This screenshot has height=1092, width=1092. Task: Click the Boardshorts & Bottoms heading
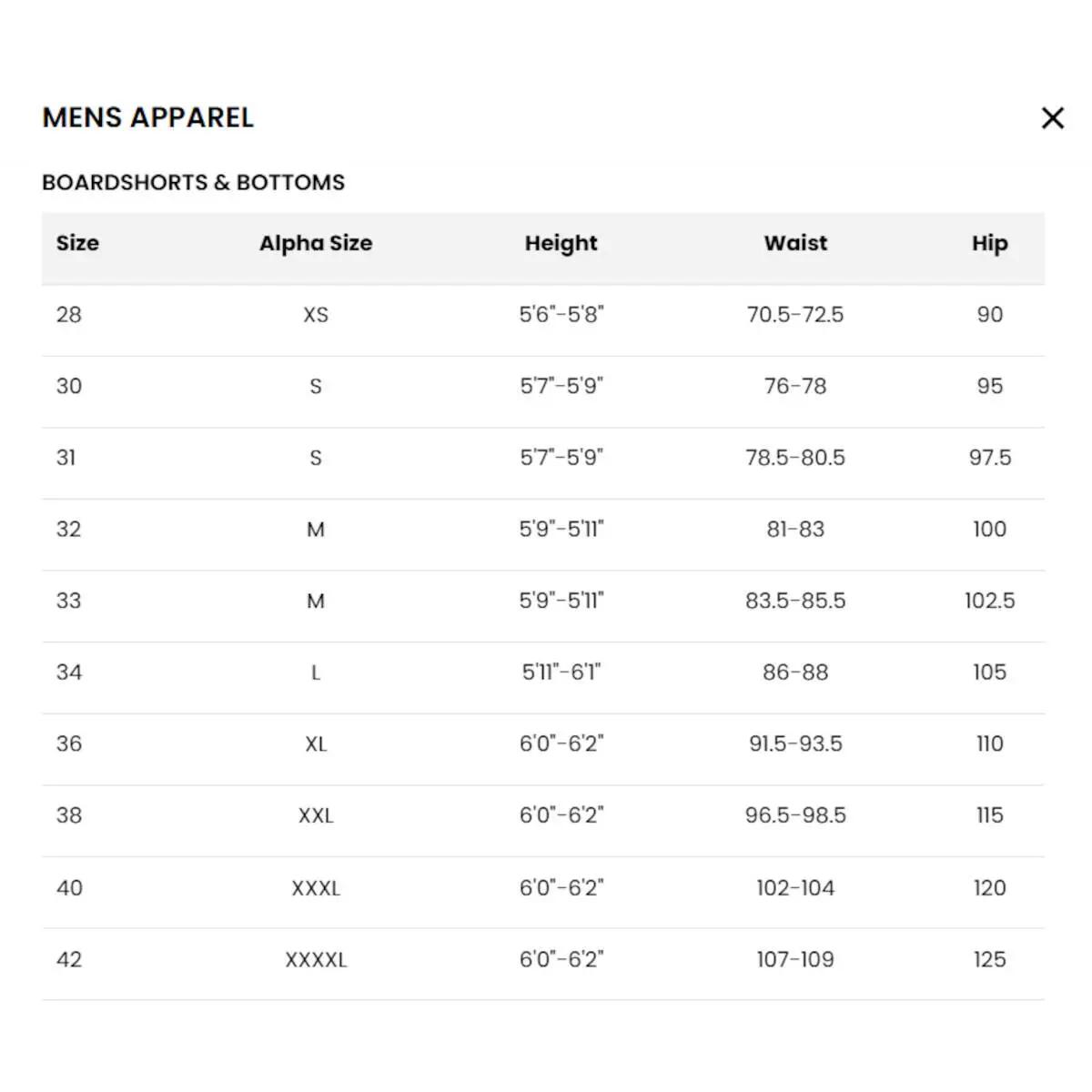[194, 182]
